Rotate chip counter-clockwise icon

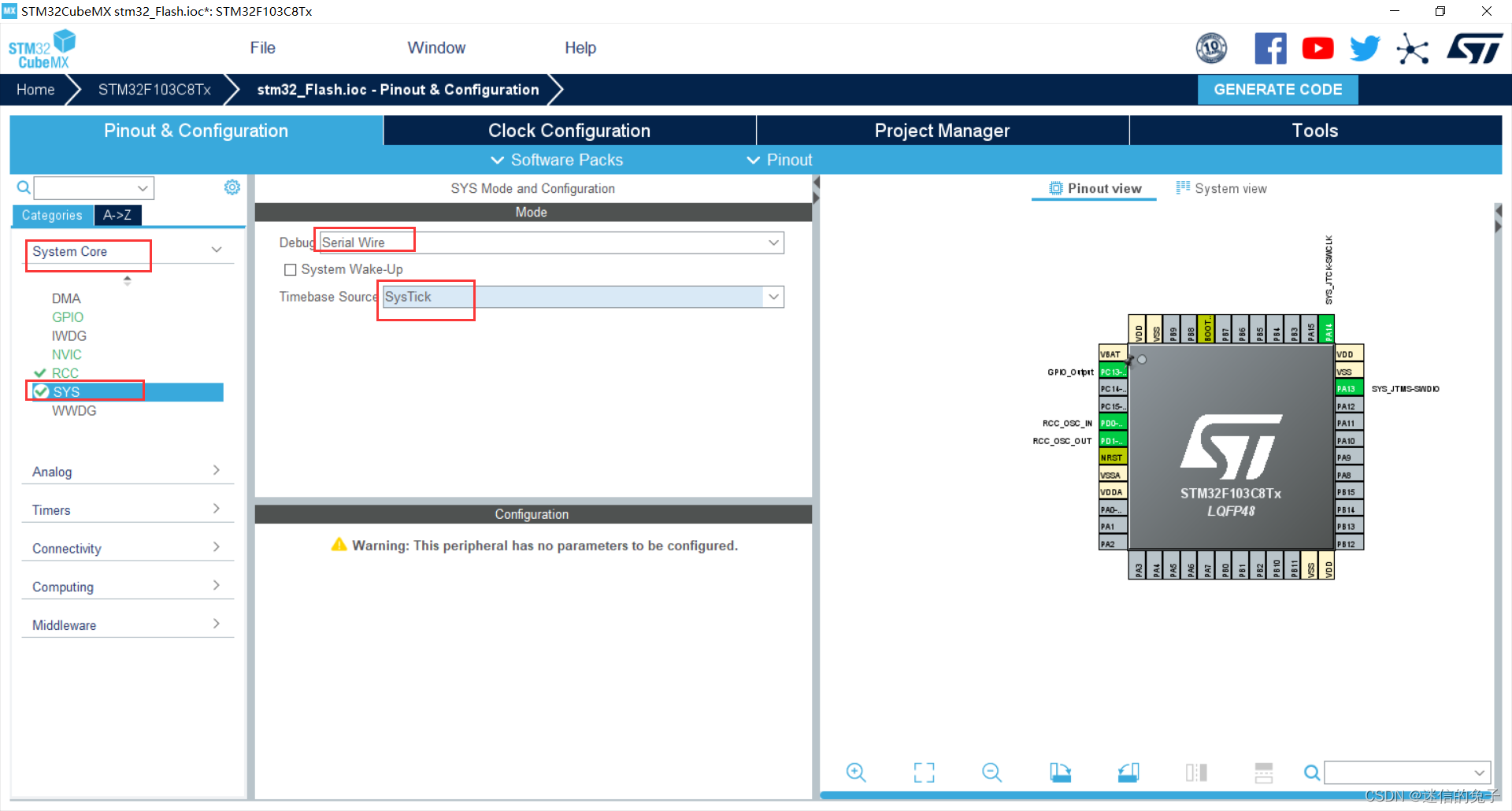[x=1128, y=772]
